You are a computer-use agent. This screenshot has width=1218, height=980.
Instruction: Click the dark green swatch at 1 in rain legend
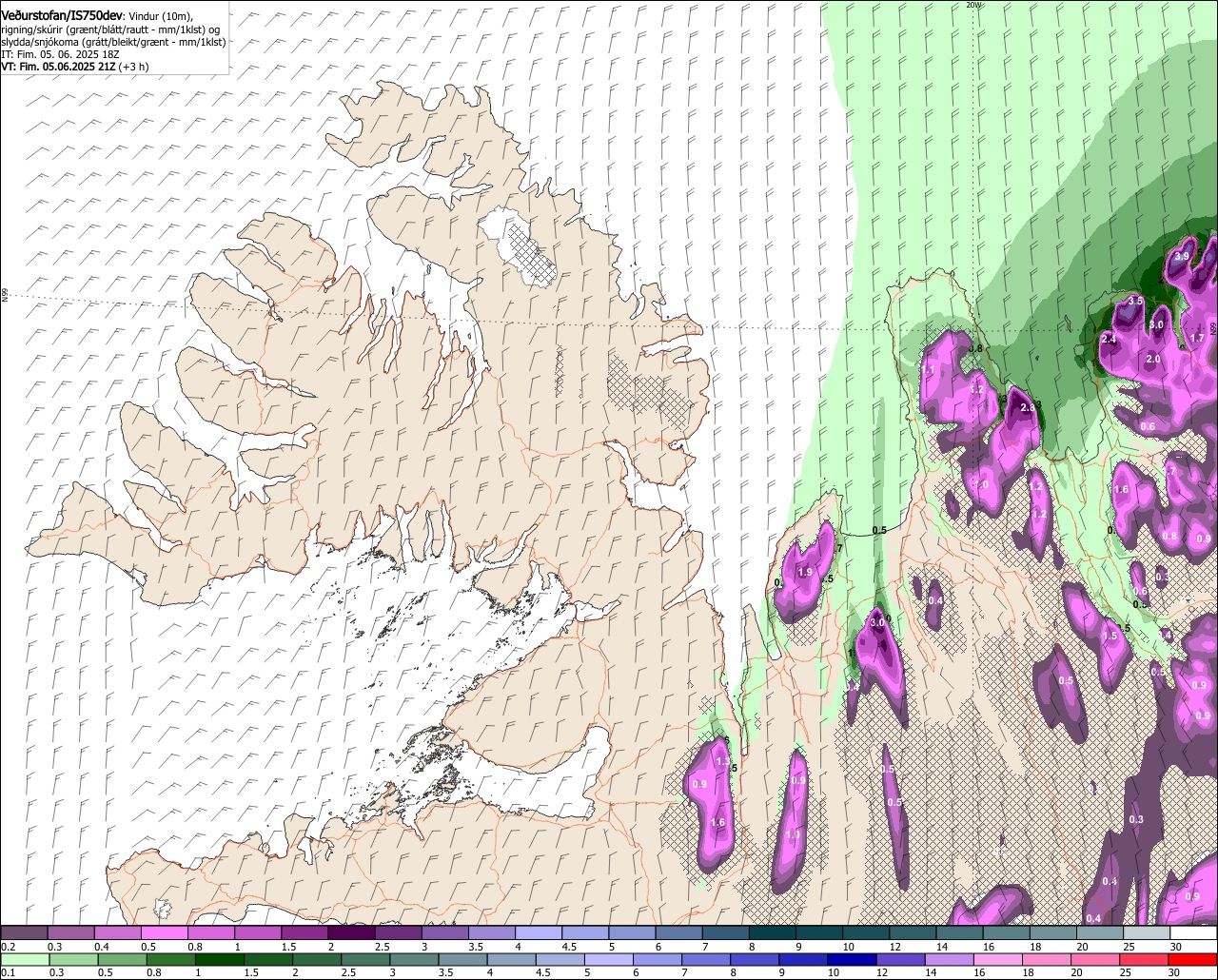click(x=220, y=960)
